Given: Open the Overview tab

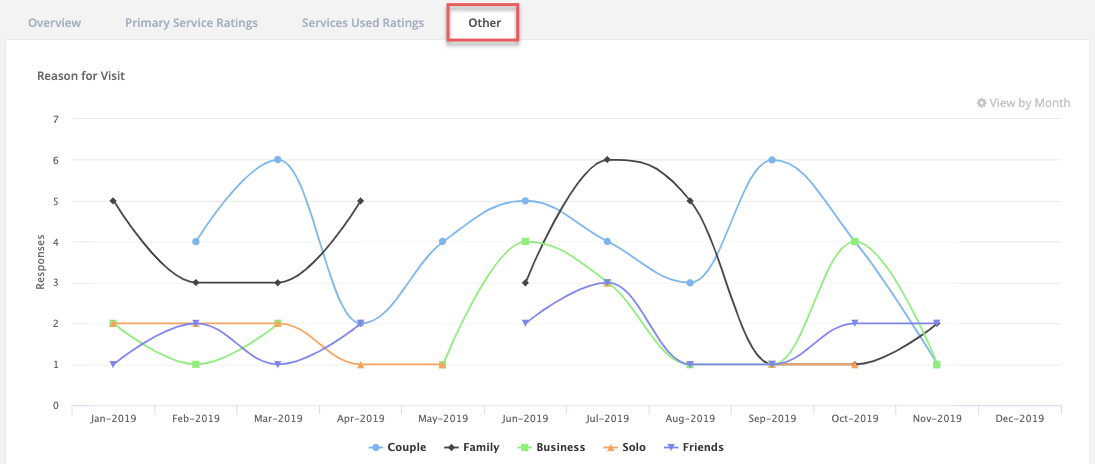Looking at the screenshot, I should (54, 22).
